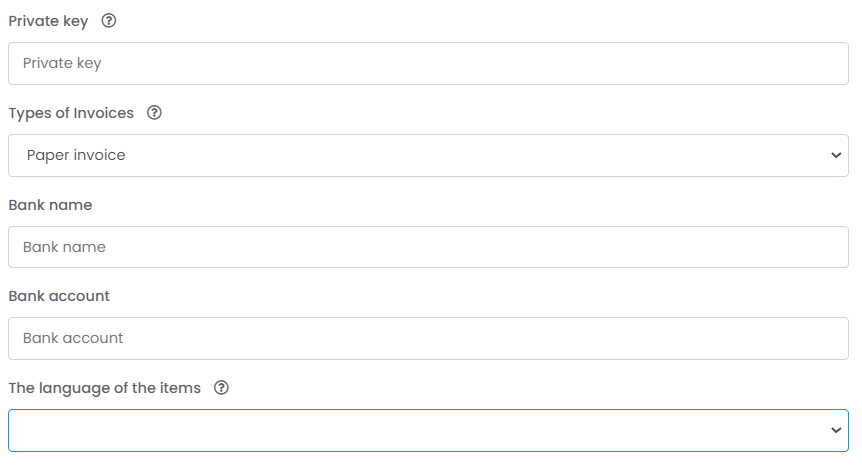The image size is (862, 469).
Task: Expand the Types of Invoices dropdown
Action: [428, 156]
